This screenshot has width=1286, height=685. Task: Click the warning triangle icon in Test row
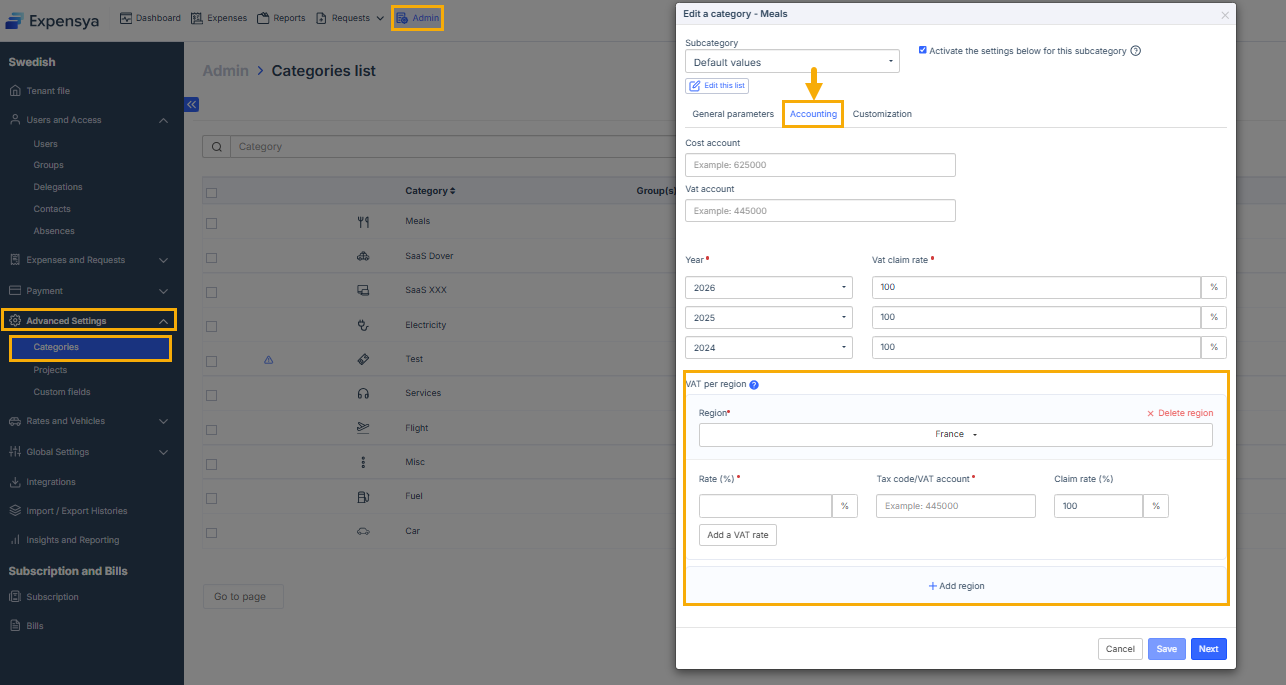(x=268, y=359)
